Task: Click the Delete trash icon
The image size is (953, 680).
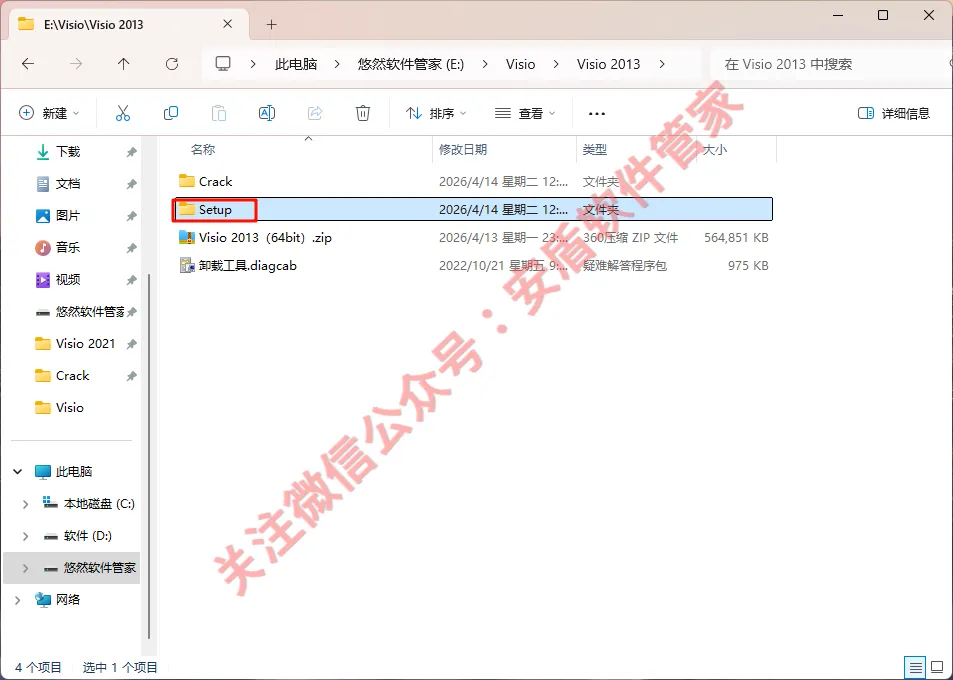Action: 363,113
